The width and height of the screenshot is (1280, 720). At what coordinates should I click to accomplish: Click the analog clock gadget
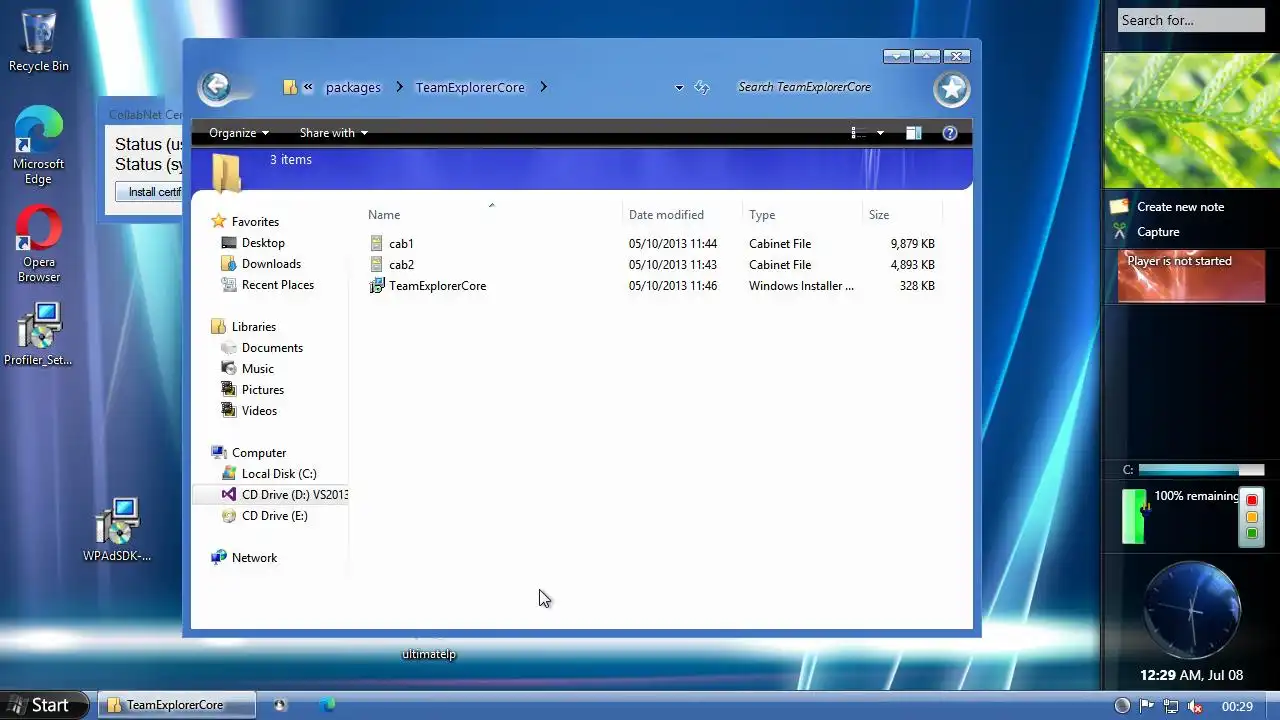pos(1191,609)
